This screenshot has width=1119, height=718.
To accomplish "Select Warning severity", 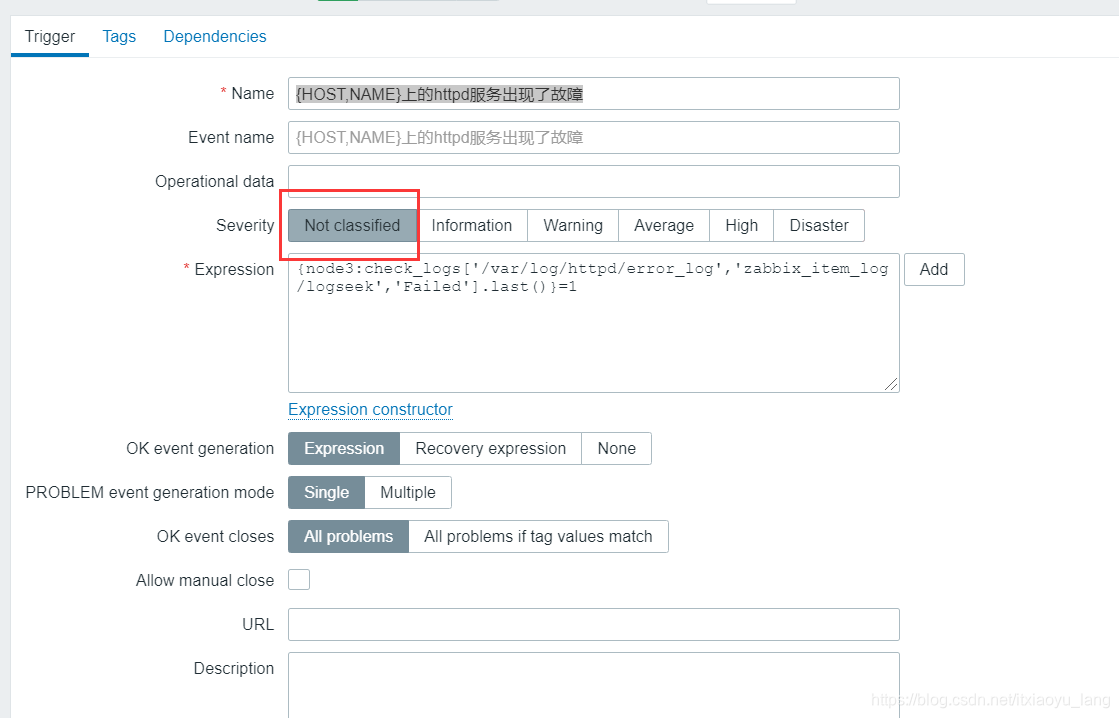I will pyautogui.click(x=573, y=226).
